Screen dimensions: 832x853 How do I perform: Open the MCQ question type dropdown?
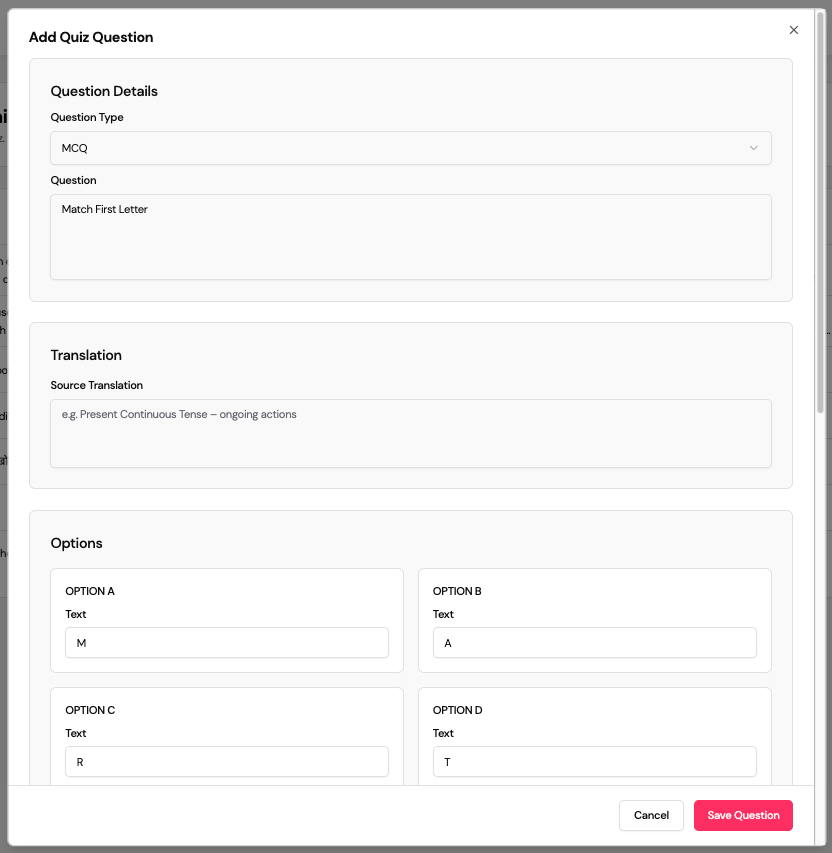click(x=410, y=148)
